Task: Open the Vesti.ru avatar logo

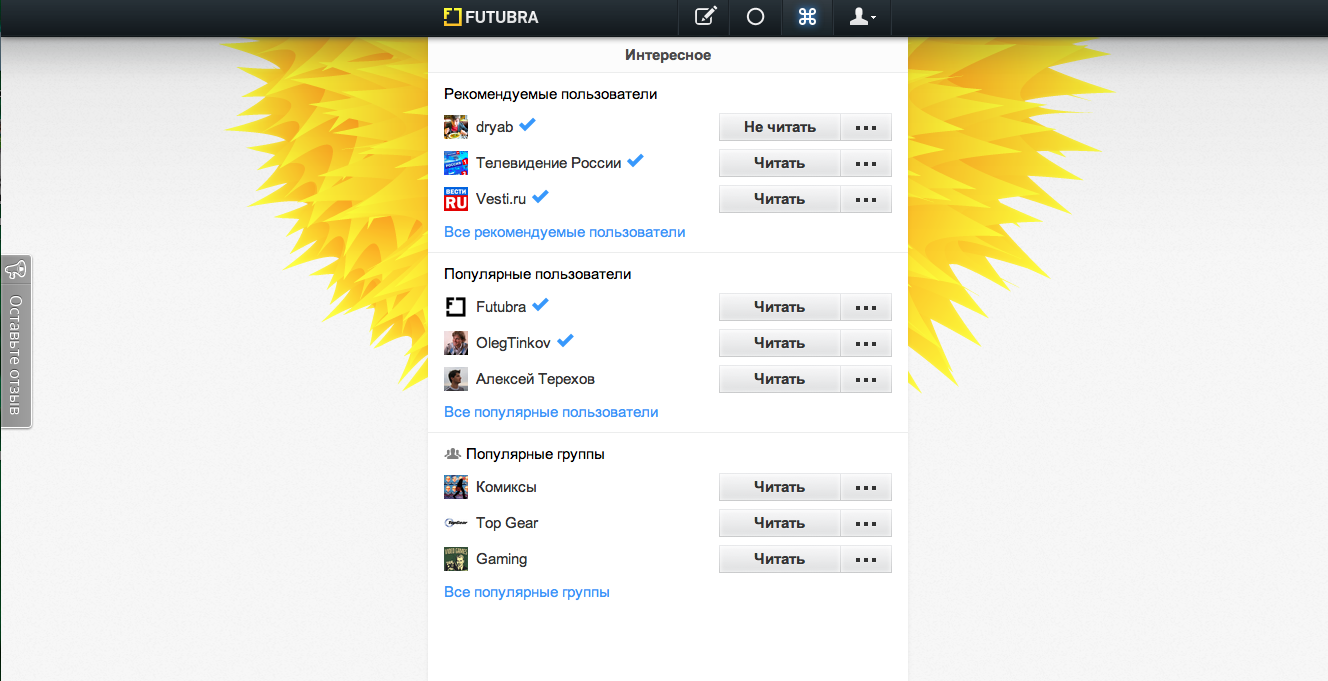Action: click(456, 199)
